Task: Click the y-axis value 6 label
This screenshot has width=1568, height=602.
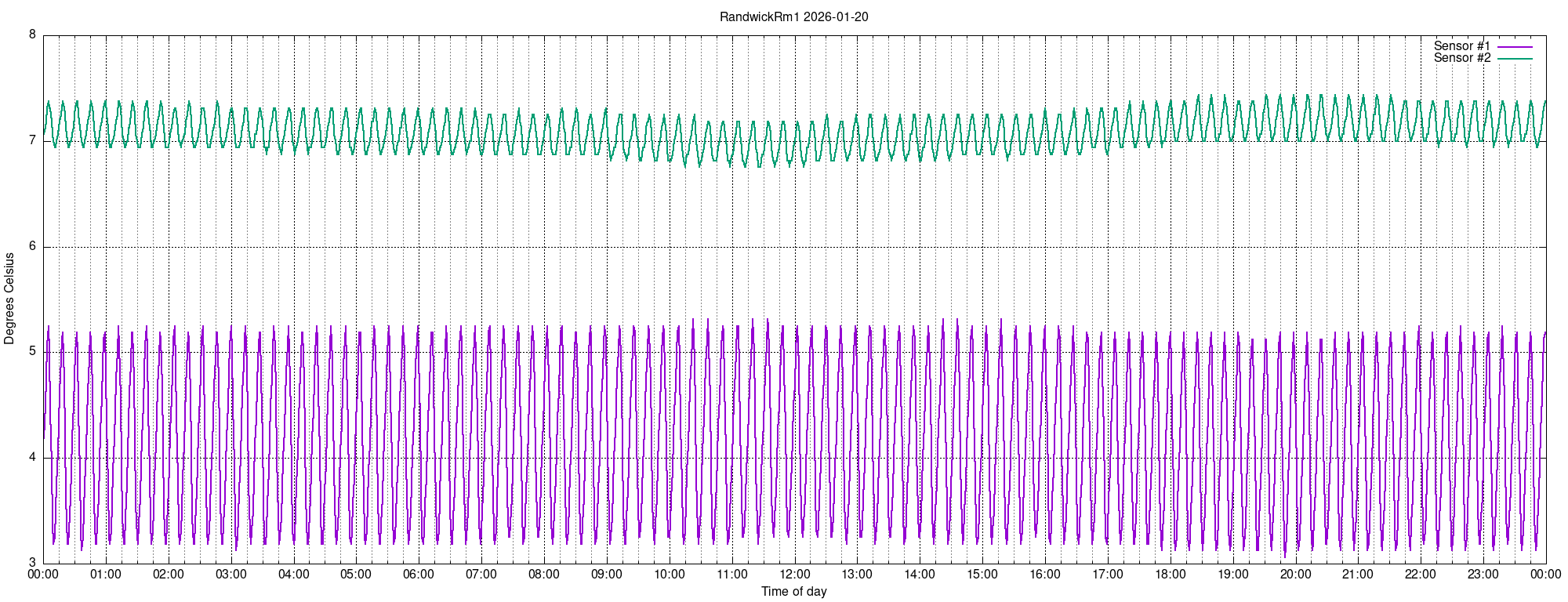Action: 32,246
